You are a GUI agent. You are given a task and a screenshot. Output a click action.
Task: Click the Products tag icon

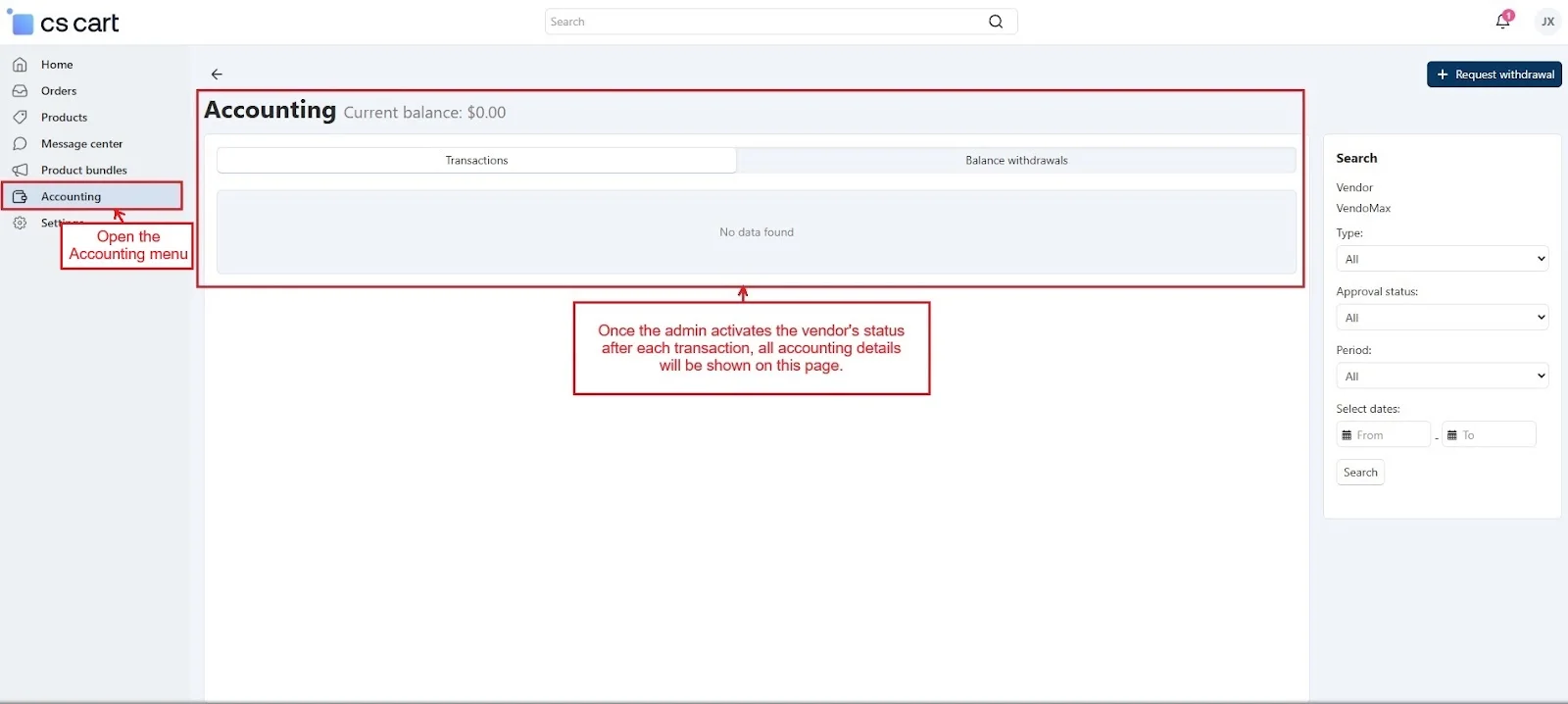20,118
